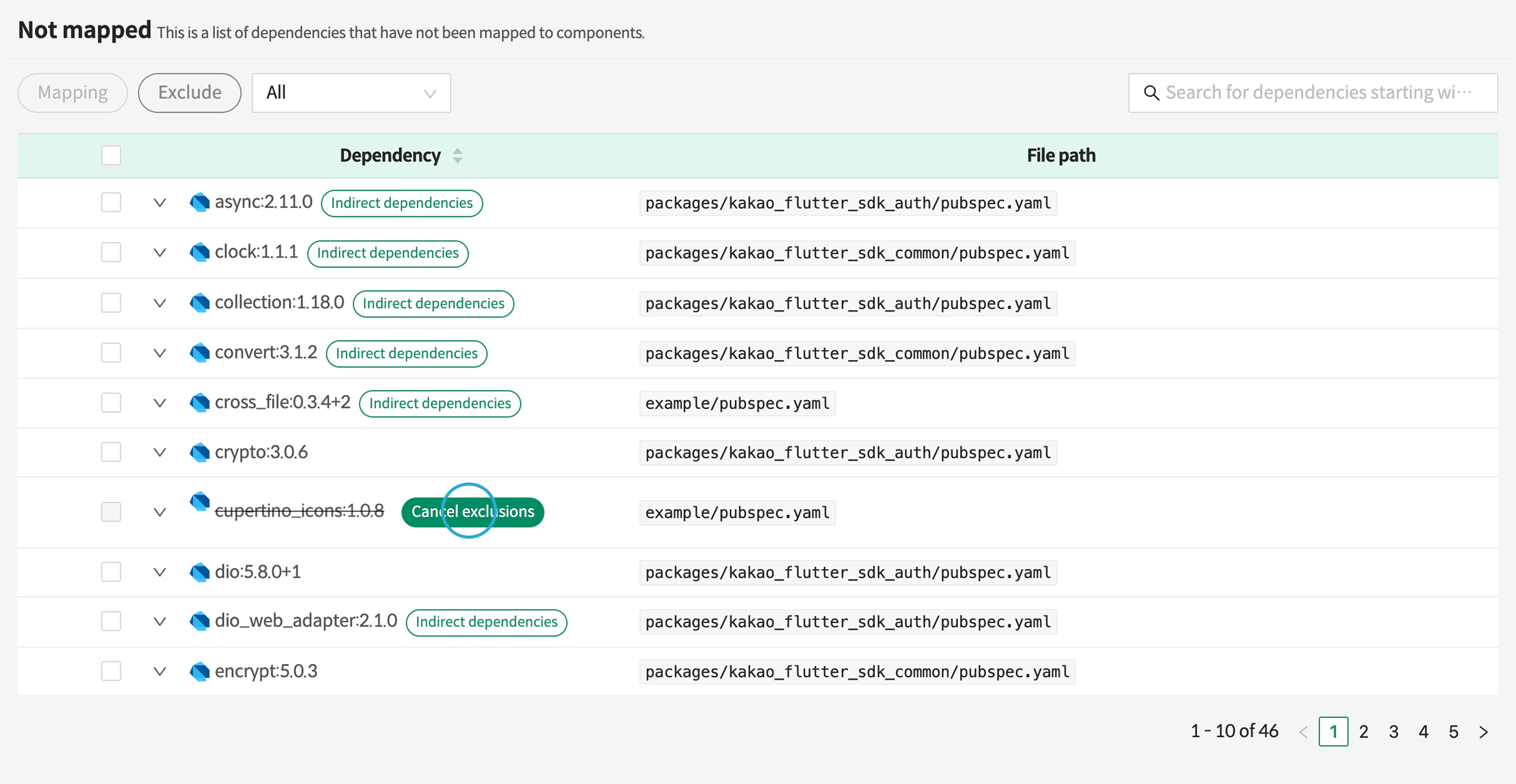The height and width of the screenshot is (784, 1516).
Task: Click the Dart icon next to crypto:3.0.6
Action: tap(199, 452)
